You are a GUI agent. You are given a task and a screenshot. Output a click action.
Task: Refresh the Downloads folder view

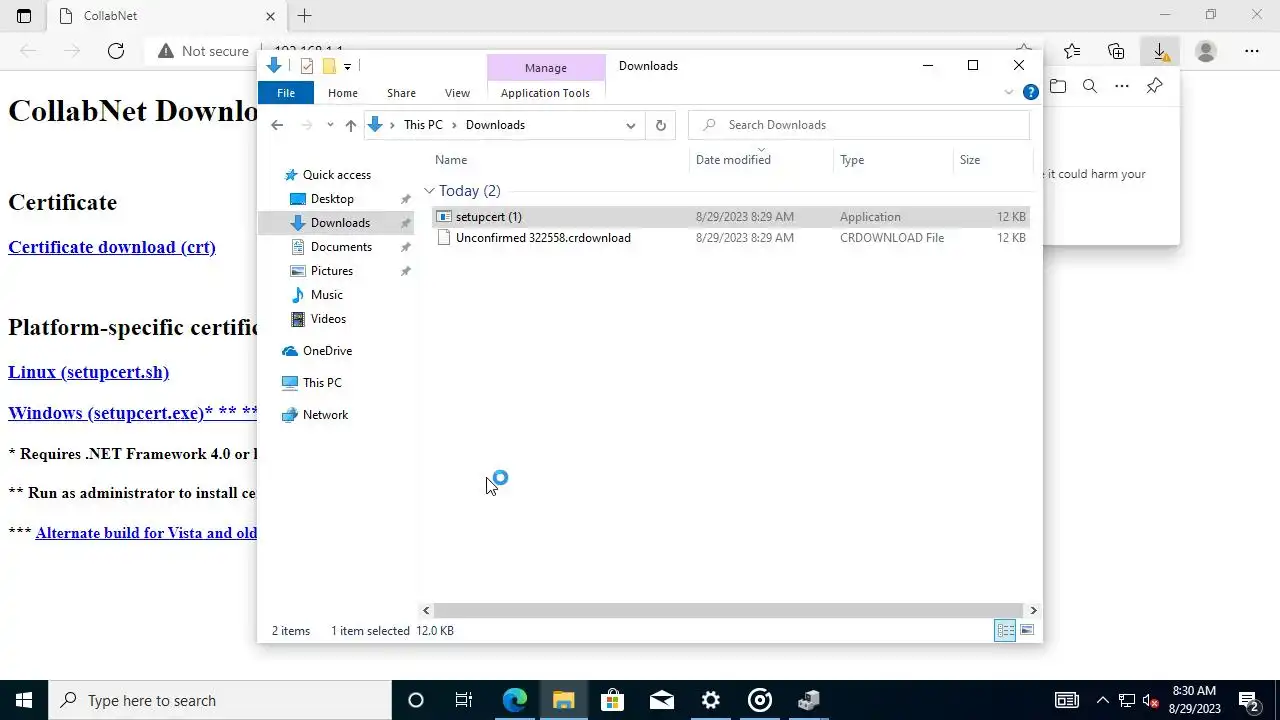[x=660, y=125]
